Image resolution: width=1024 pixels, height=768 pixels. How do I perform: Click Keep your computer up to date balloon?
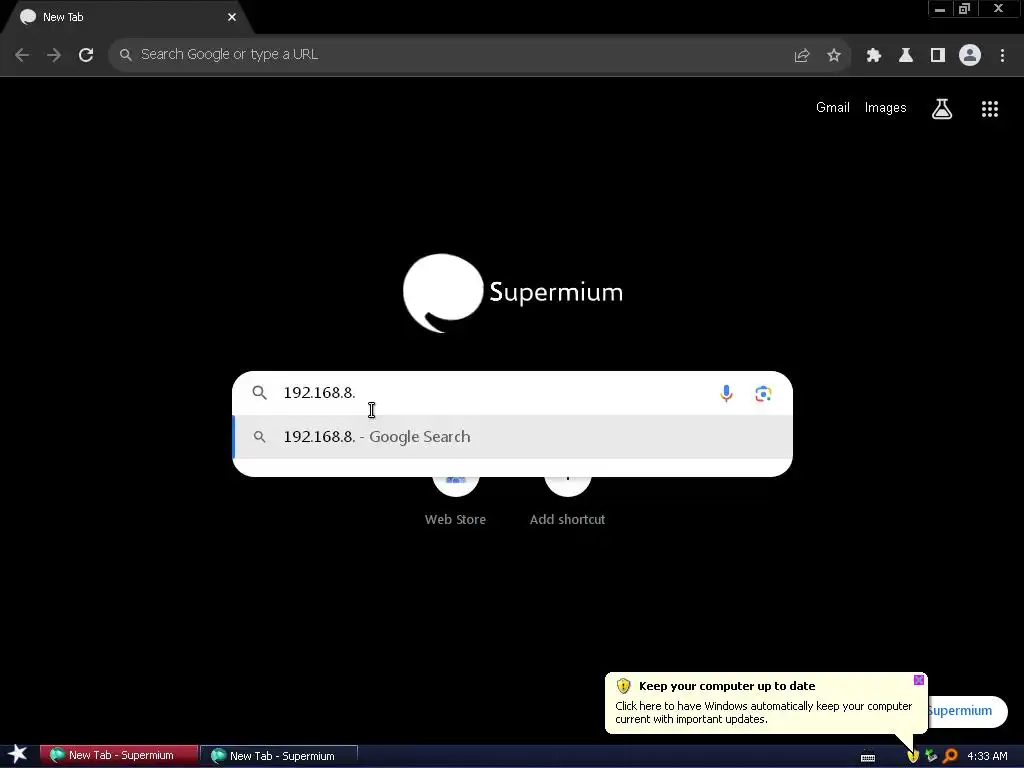pos(764,702)
